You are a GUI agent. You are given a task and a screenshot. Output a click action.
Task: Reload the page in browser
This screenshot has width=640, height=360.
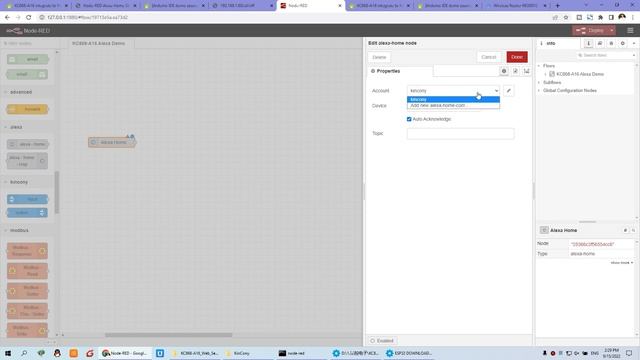coord(29,18)
